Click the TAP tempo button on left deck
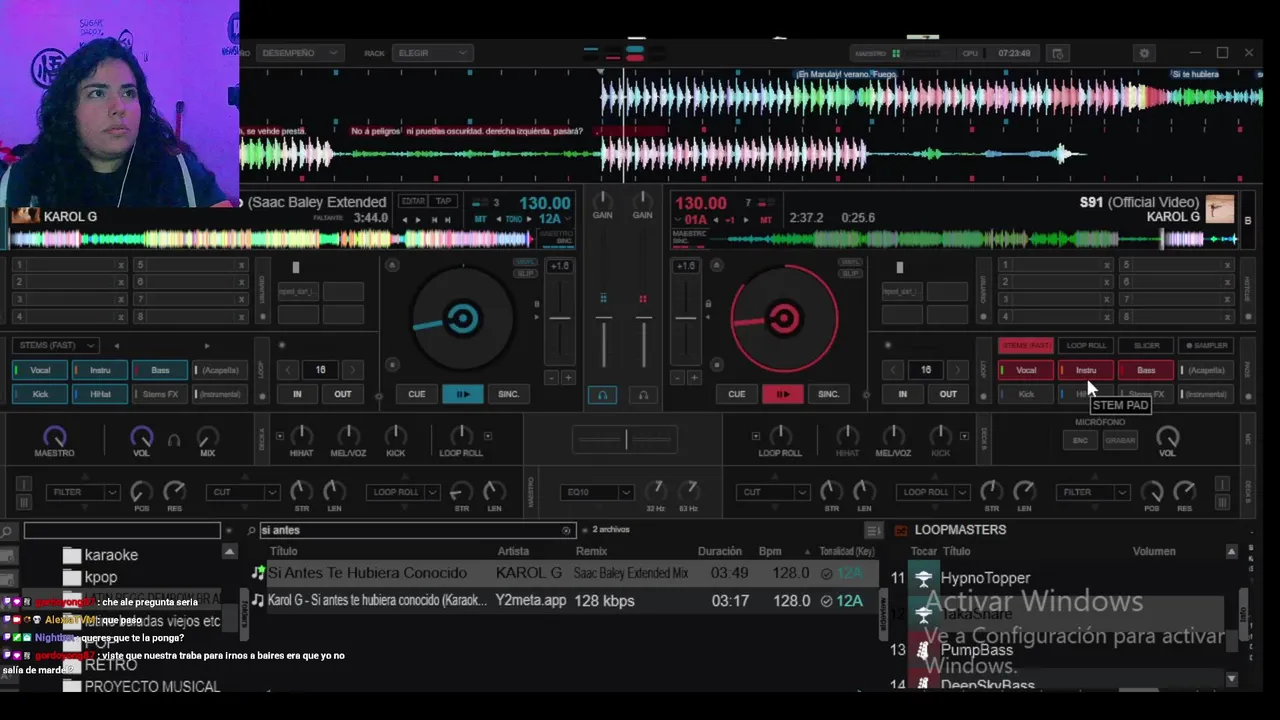Screen dimensions: 1280x720 coord(443,201)
